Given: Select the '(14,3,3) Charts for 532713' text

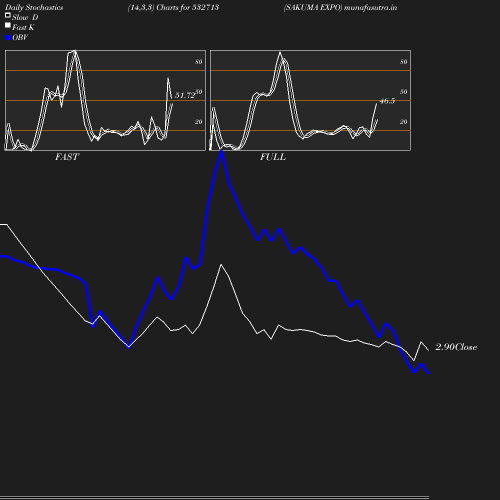Looking at the screenshot, I should click(x=173, y=8).
